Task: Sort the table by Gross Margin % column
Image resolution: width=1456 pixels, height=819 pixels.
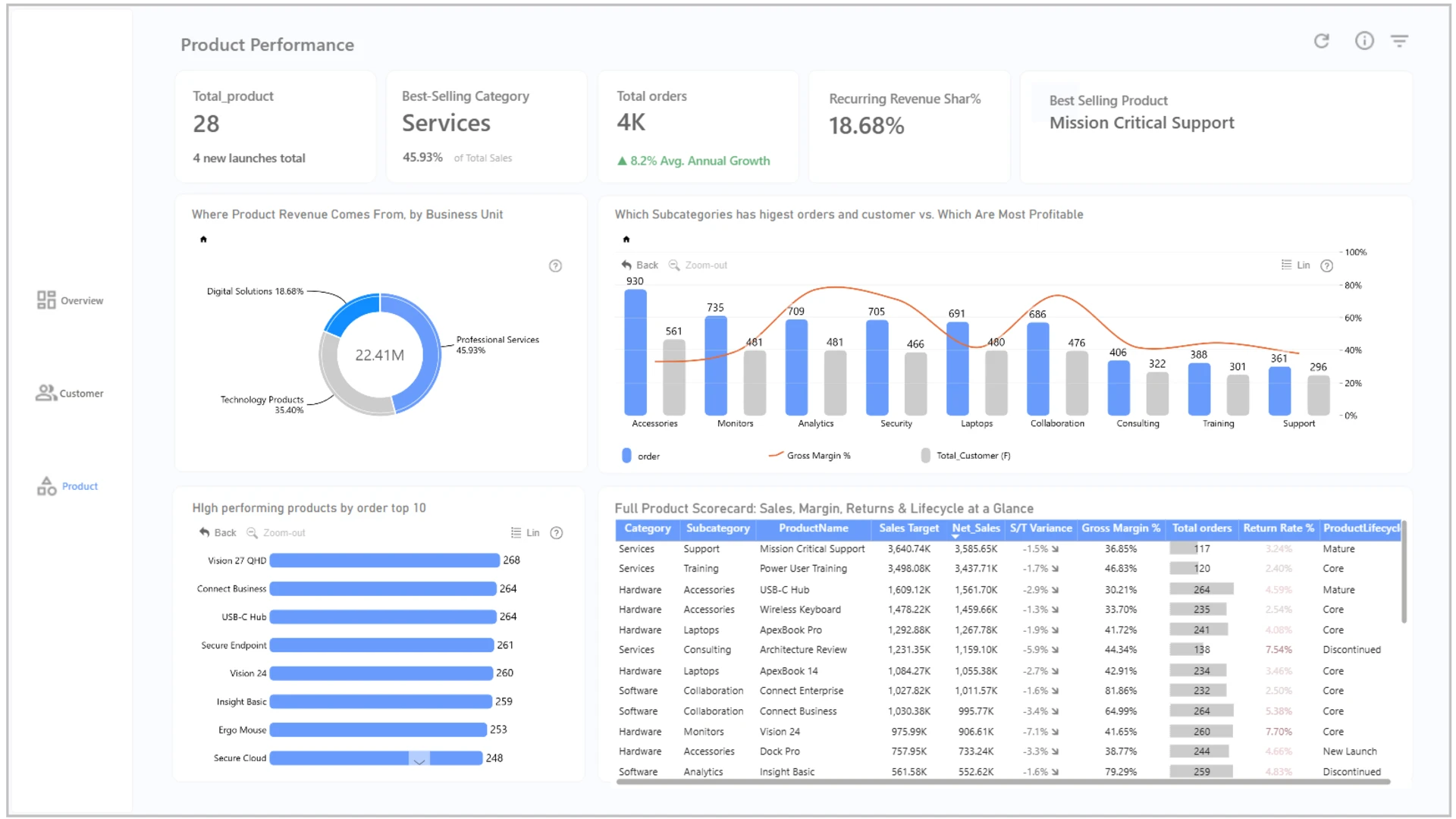Action: coord(1121,529)
